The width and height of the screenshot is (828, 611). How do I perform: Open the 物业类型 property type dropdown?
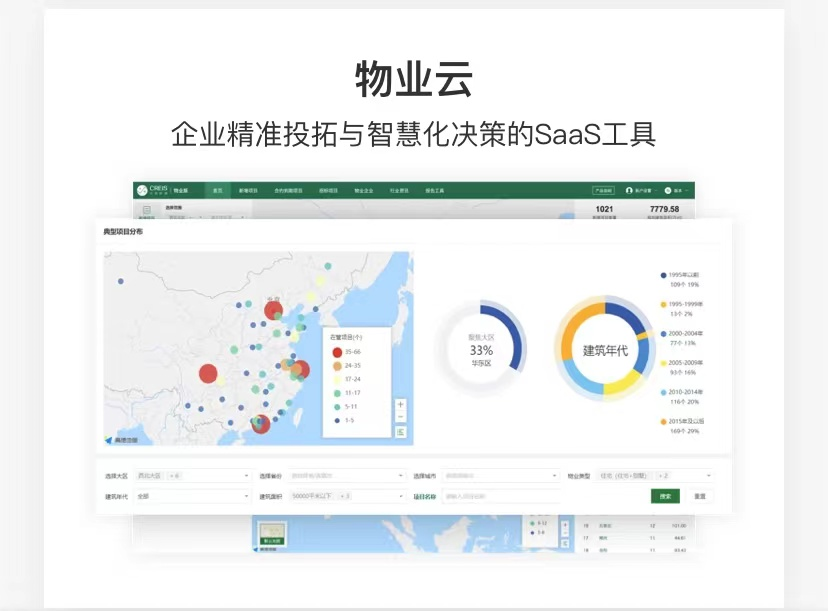point(654,476)
